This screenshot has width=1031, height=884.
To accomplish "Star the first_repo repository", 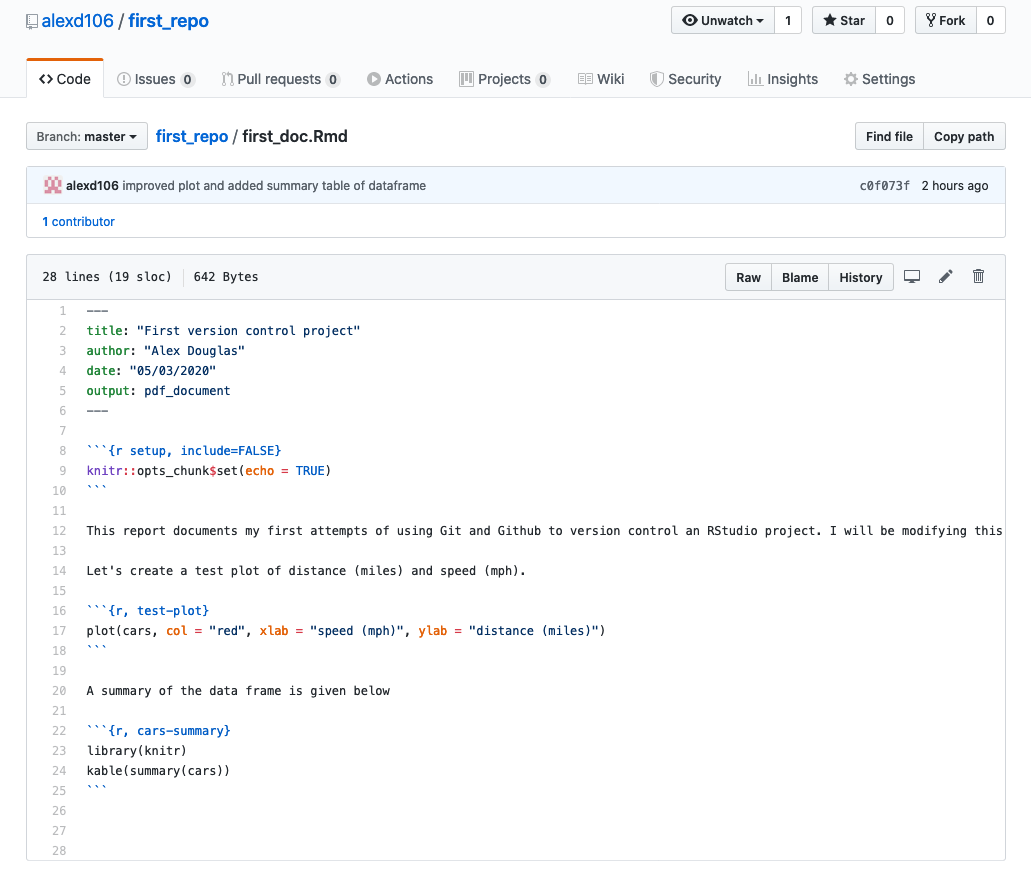I will 843,21.
